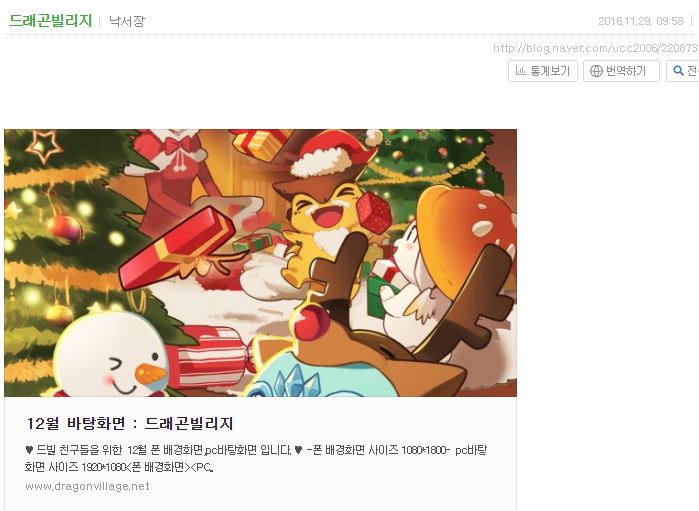Click the bar chart icon in 통계보기
This screenshot has height=511, width=699.
click(x=520, y=71)
